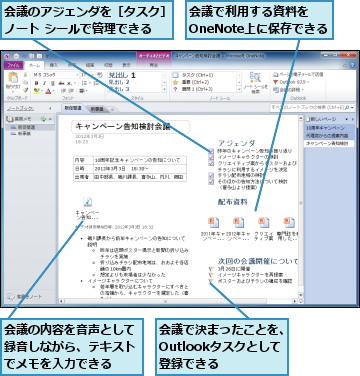
Task: Click the Cut scissors icon
Action: pyautogui.click(x=25, y=75)
